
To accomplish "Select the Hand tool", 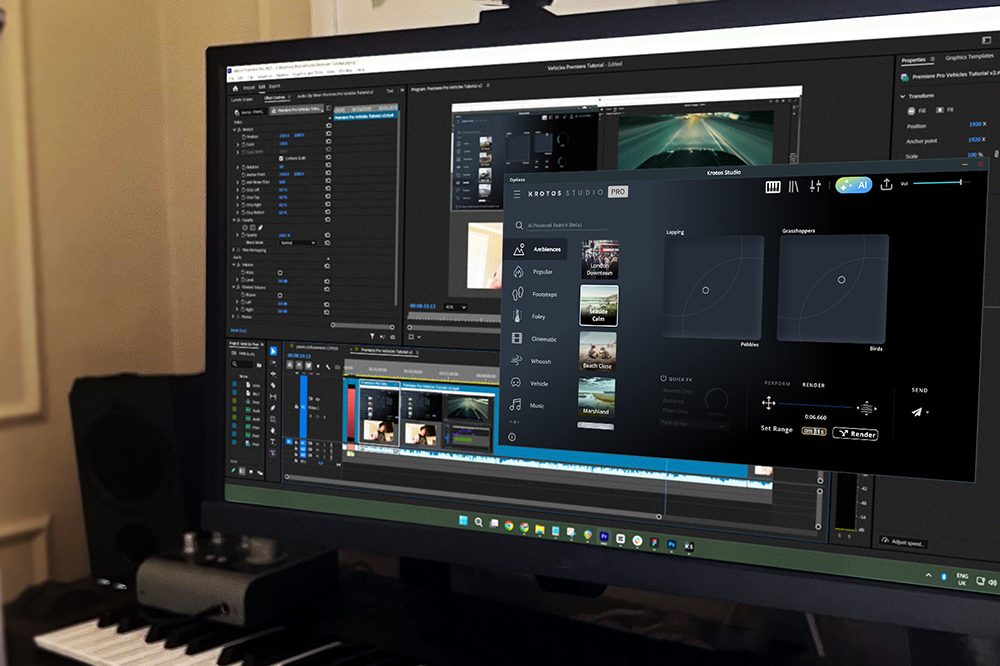I will [x=273, y=431].
